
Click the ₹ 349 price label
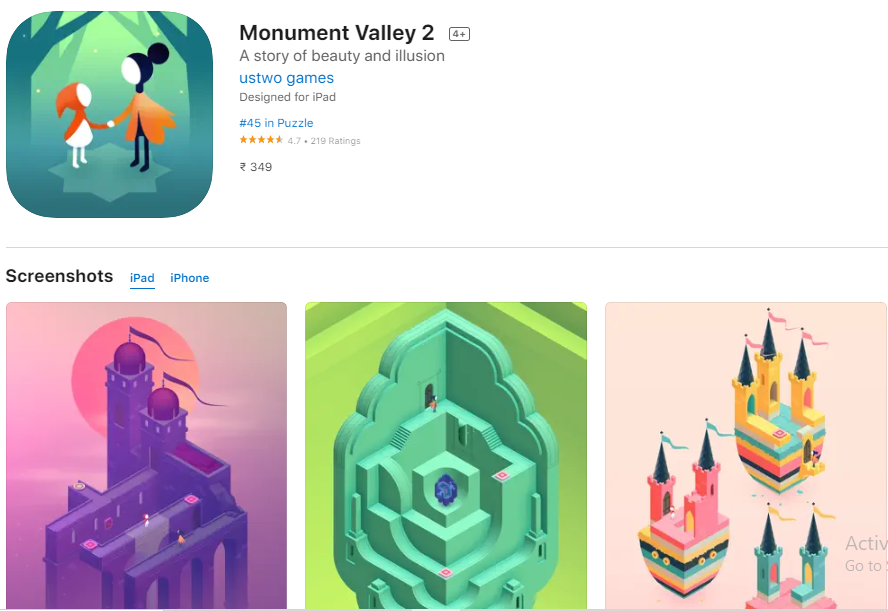tap(255, 167)
